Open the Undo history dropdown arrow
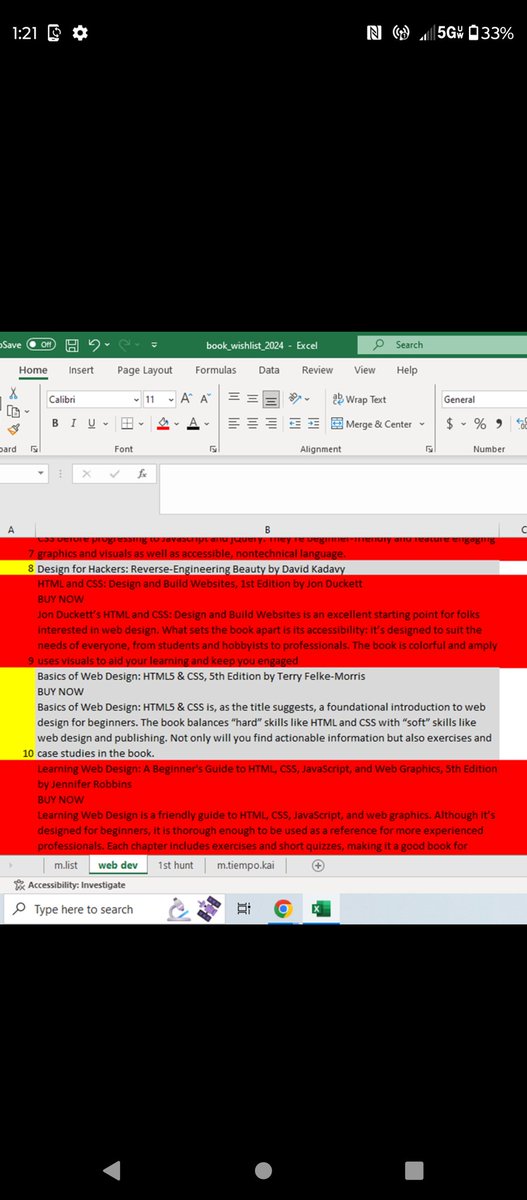 (108, 345)
